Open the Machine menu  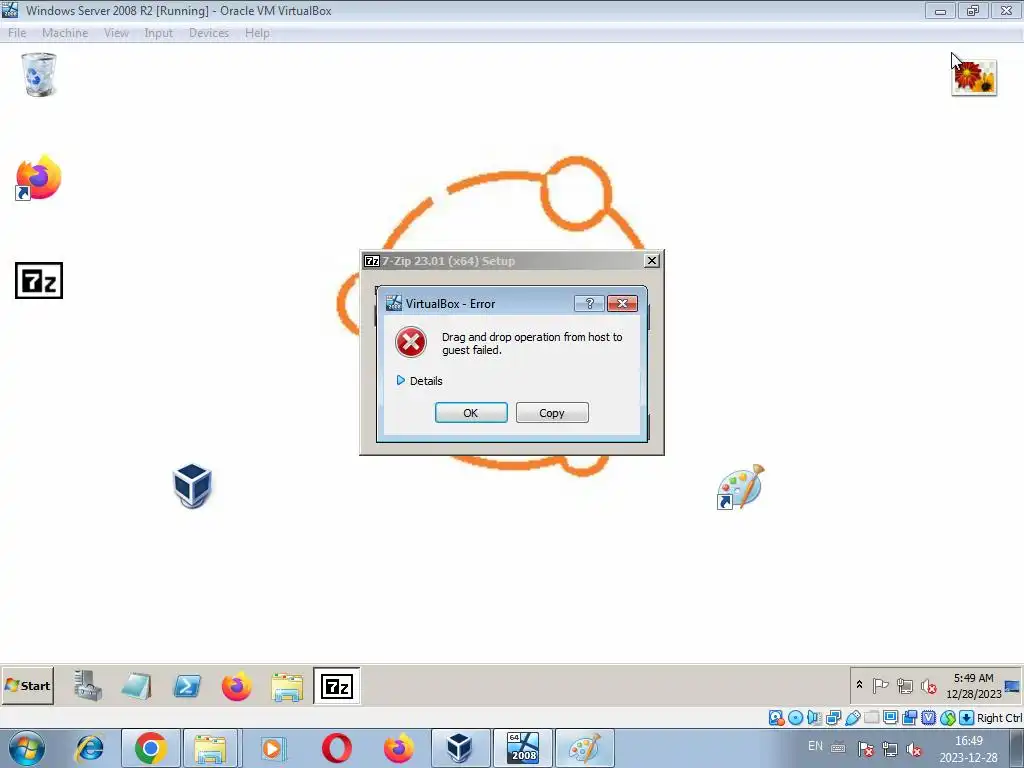(x=65, y=33)
